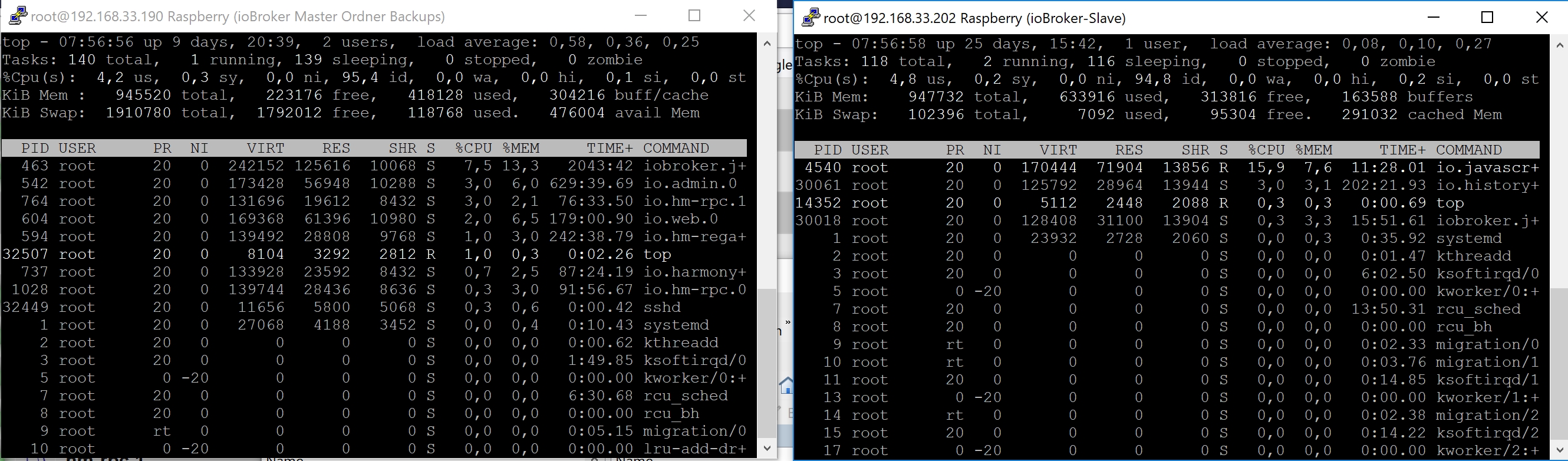Click PID column header in Slave terminal
Image resolution: width=1568 pixels, height=461 pixels.
click(x=828, y=150)
